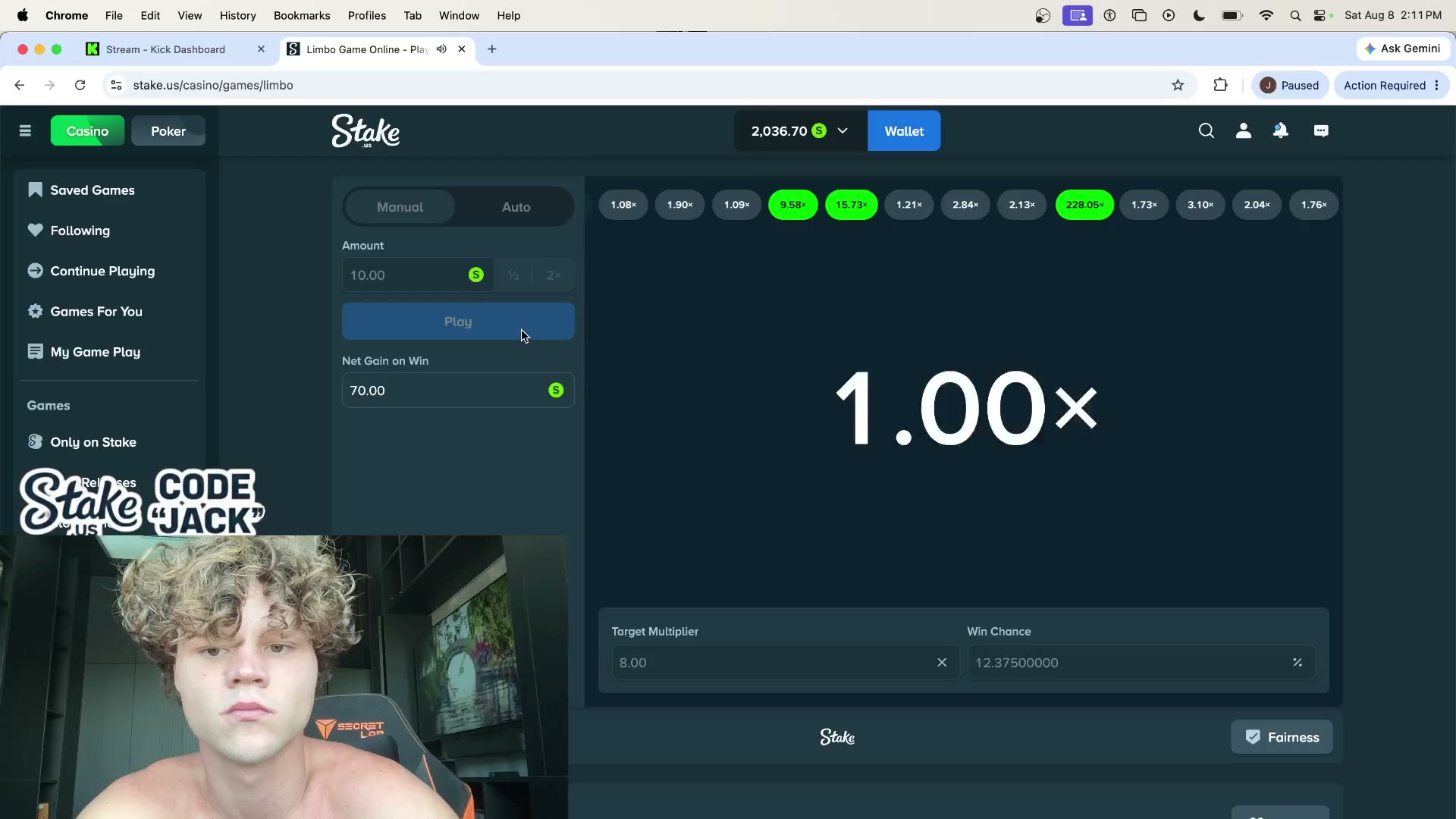Open the notifications bell
This screenshot has width=1456, height=819.
click(x=1281, y=131)
